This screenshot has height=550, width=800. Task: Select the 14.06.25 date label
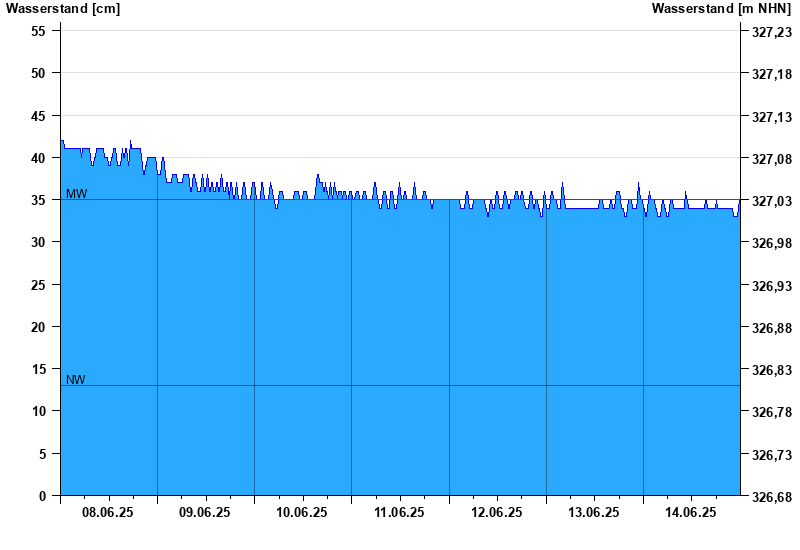click(x=691, y=512)
